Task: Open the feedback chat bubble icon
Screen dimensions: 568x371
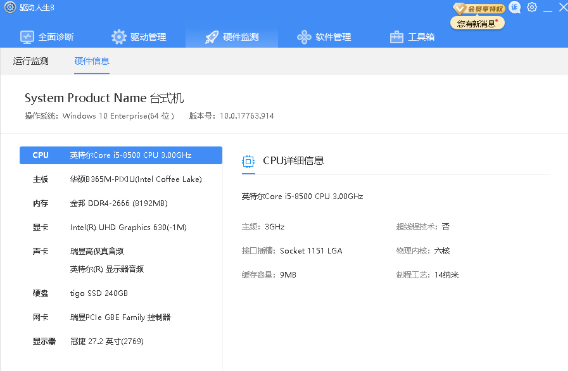Action: [x=514, y=7]
